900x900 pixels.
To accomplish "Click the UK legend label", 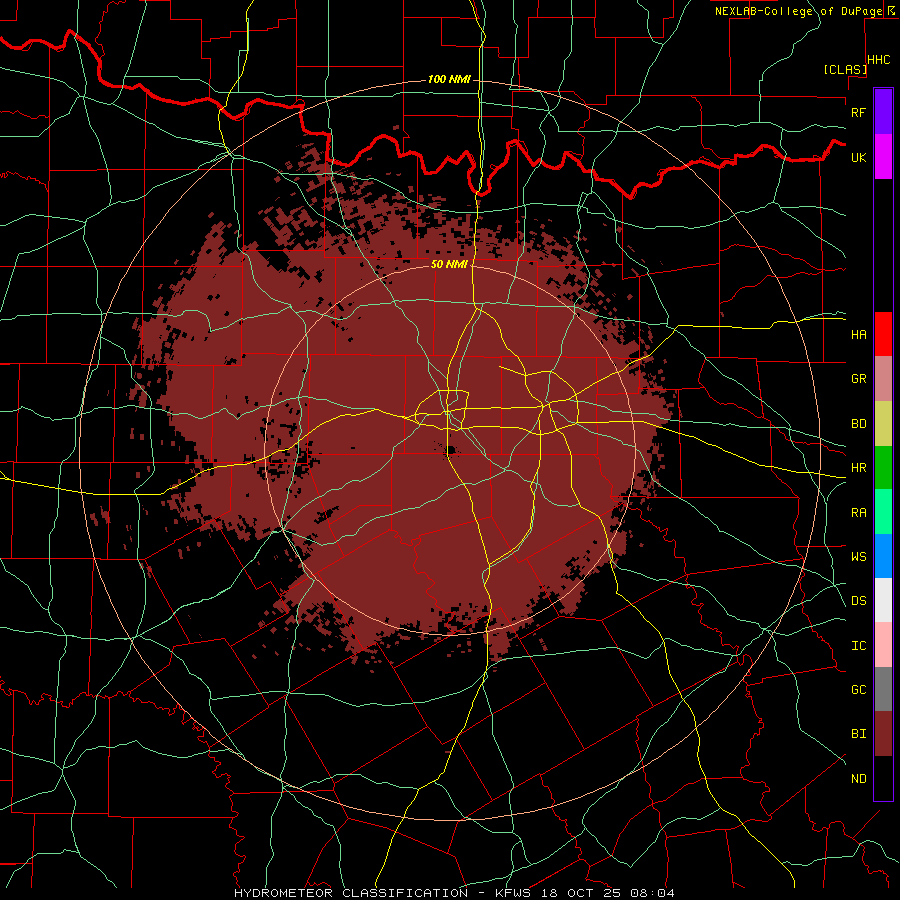I will 858,157.
